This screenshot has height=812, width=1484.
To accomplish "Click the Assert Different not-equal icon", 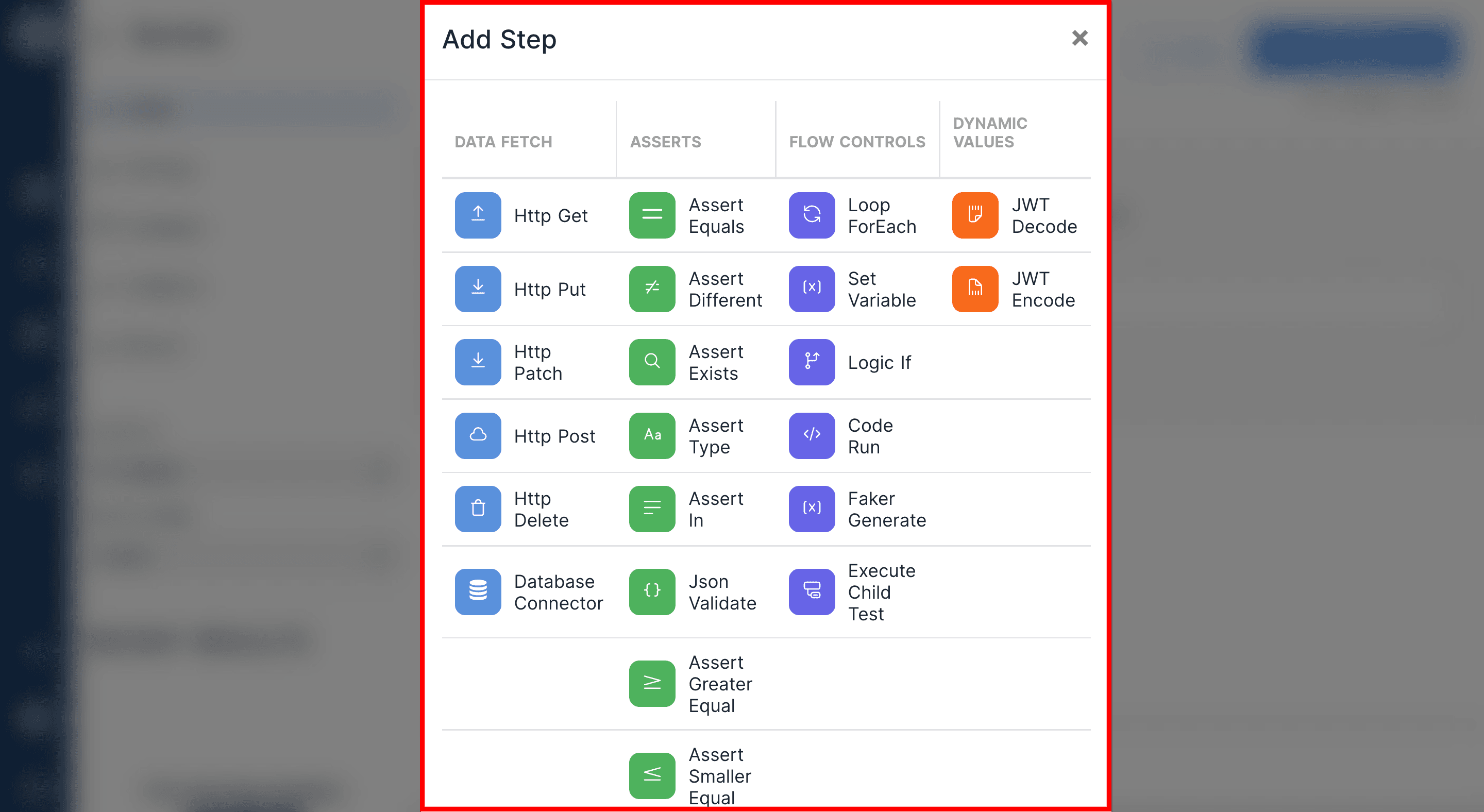I will 651,289.
